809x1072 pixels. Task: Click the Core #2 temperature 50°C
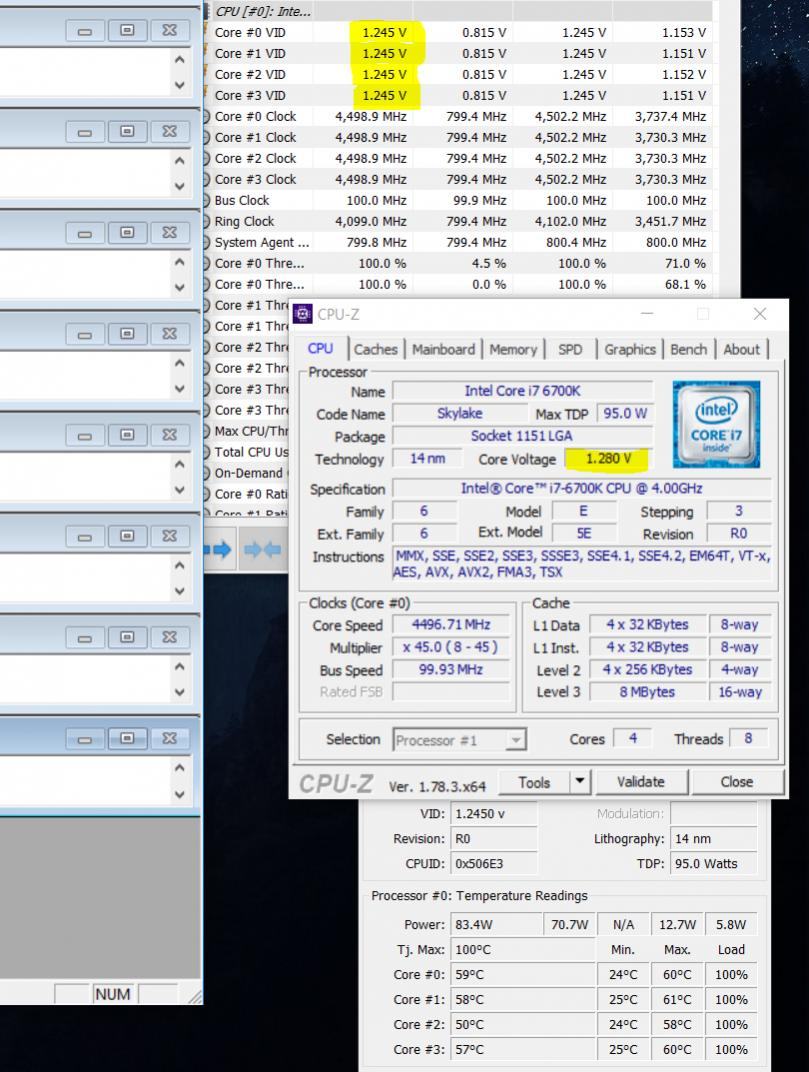522,1024
